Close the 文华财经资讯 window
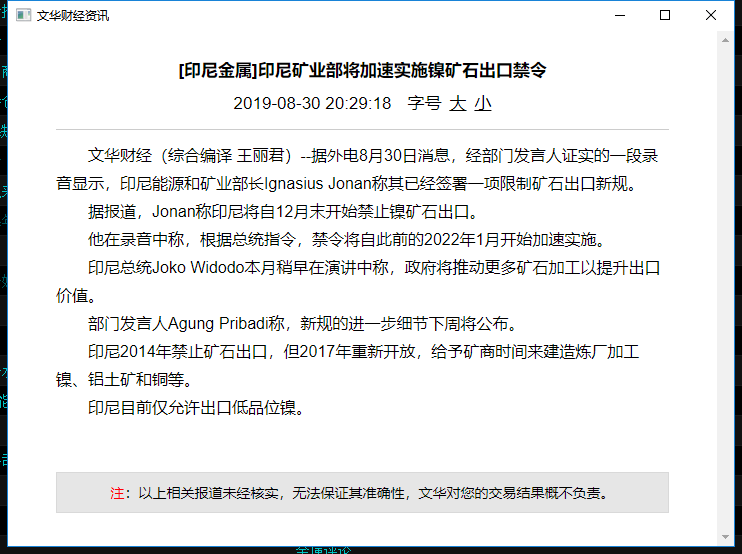Viewport: 742px width, 554px height. tap(711, 16)
